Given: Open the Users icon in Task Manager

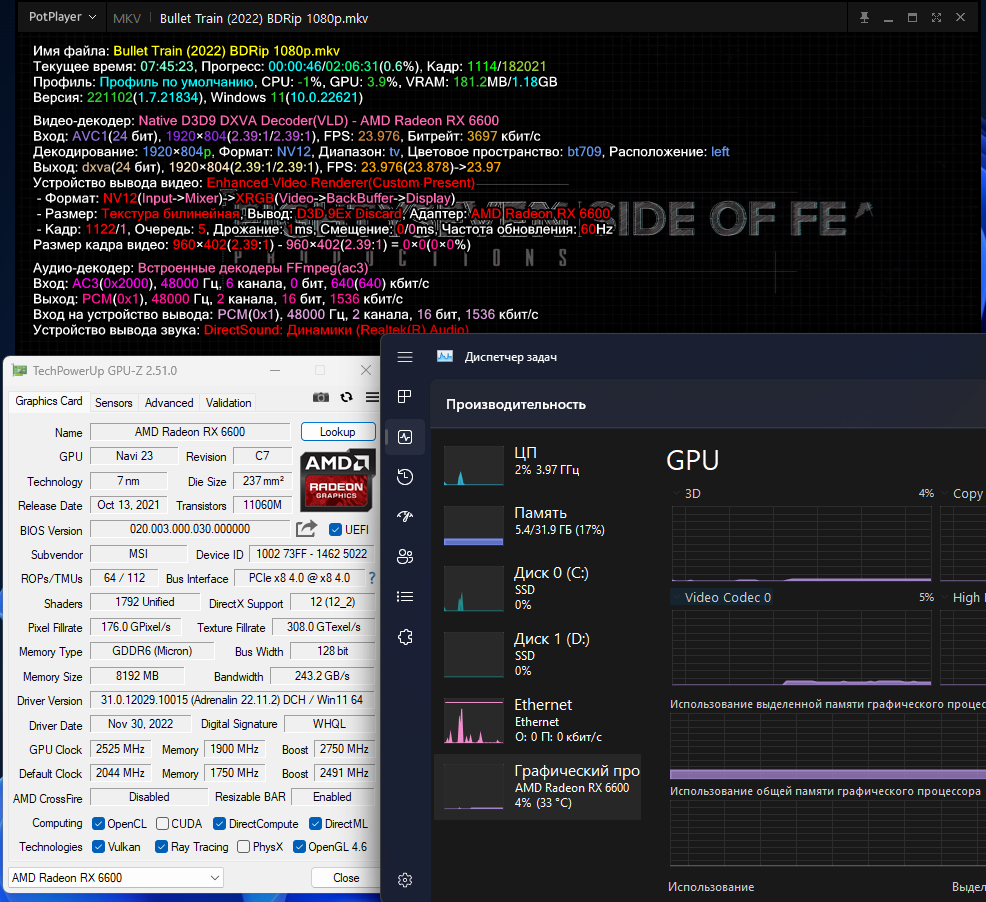Looking at the screenshot, I should coord(405,557).
